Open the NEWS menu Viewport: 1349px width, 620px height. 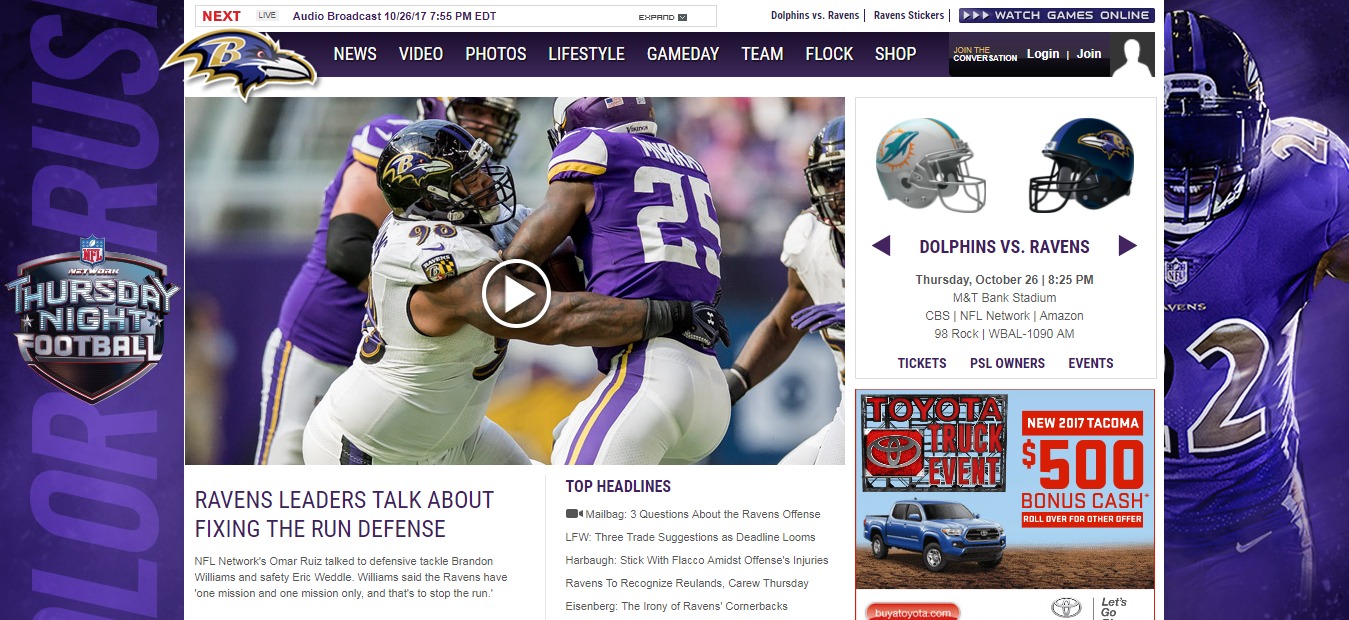355,54
